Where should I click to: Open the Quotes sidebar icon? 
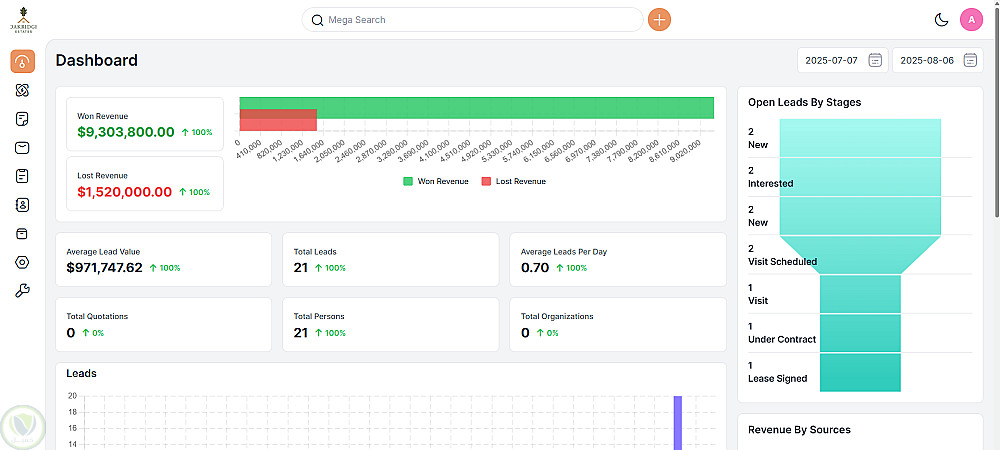pos(22,119)
